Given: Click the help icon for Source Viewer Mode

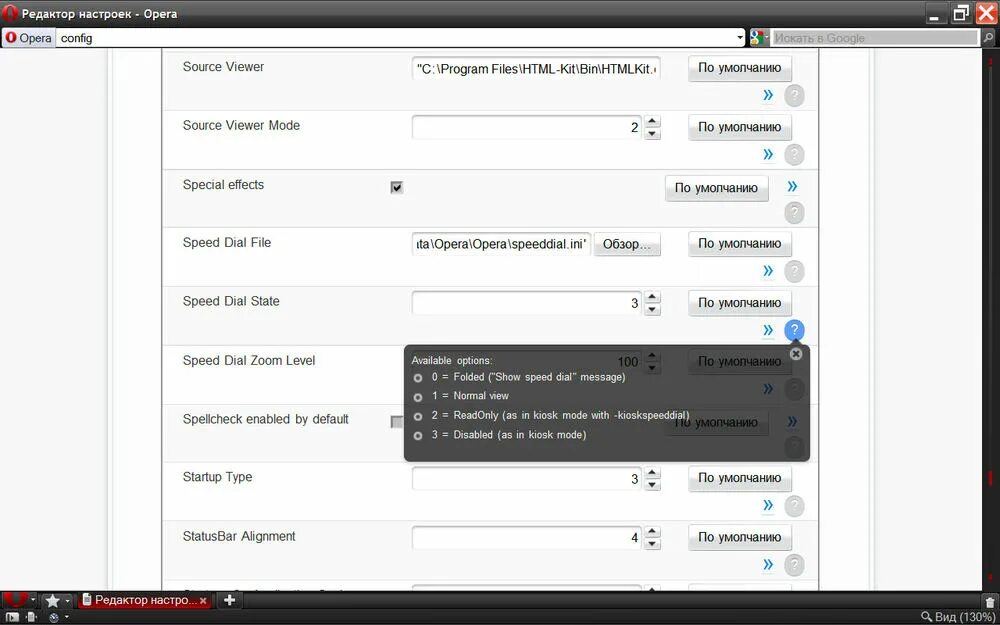Looking at the screenshot, I should point(794,154).
